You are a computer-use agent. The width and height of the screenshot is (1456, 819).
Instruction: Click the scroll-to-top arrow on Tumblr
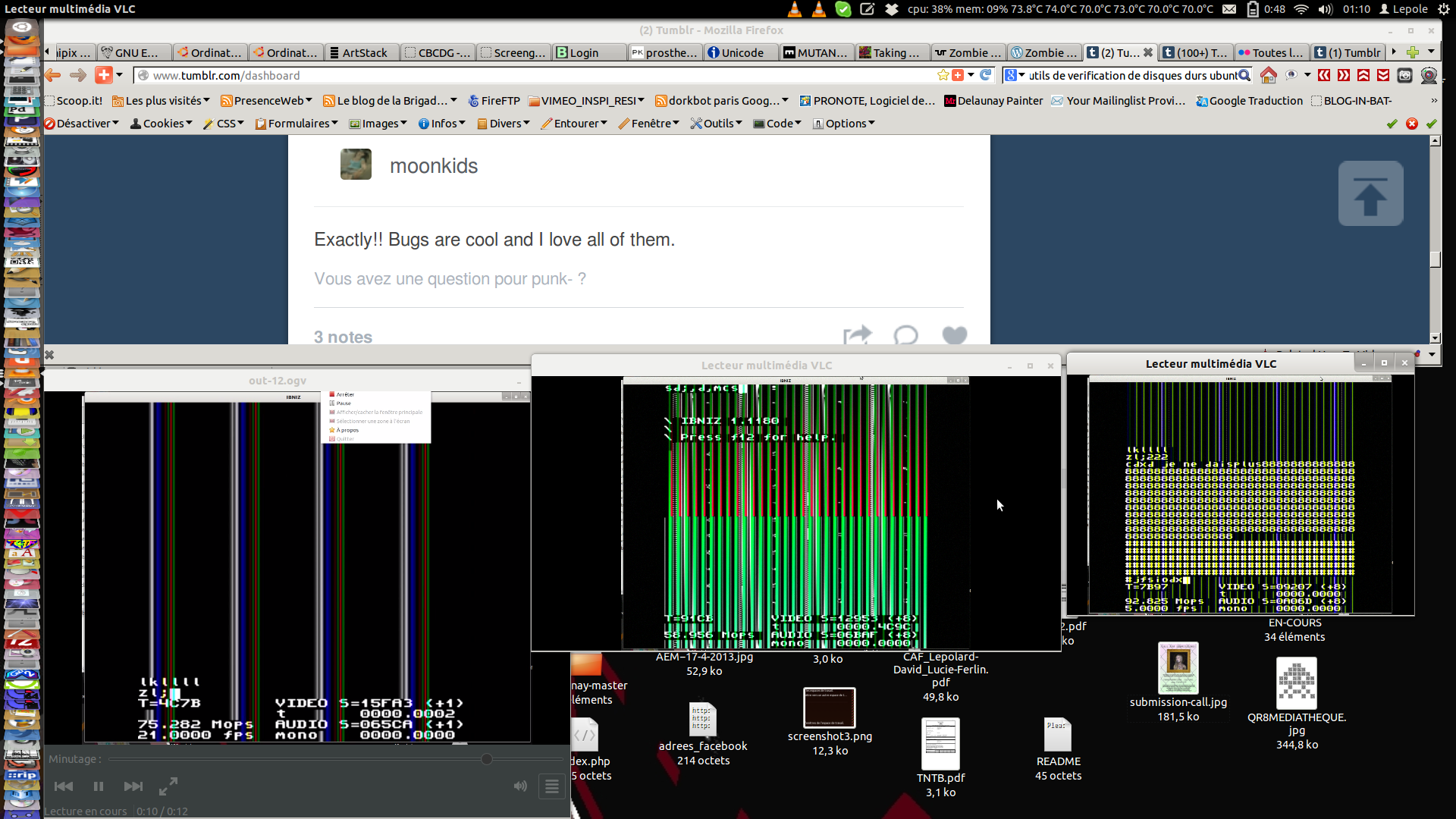coord(1370,193)
